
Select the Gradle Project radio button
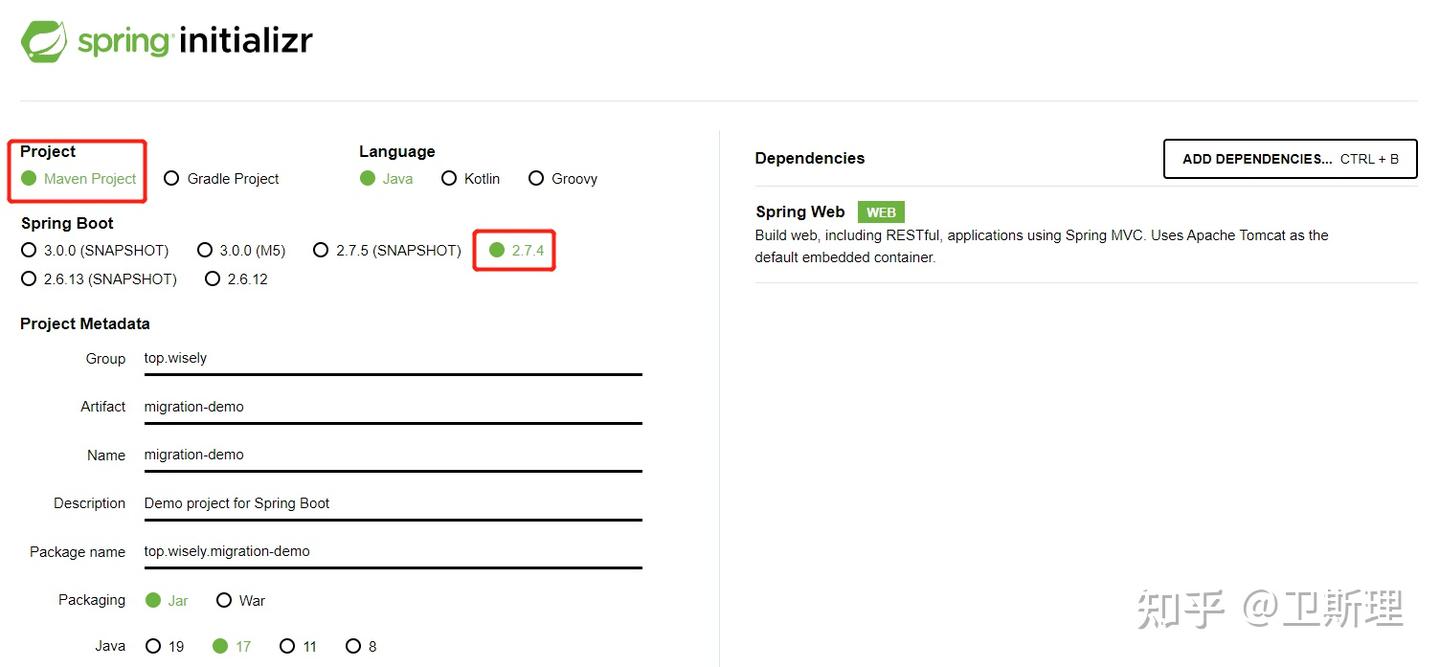point(172,178)
